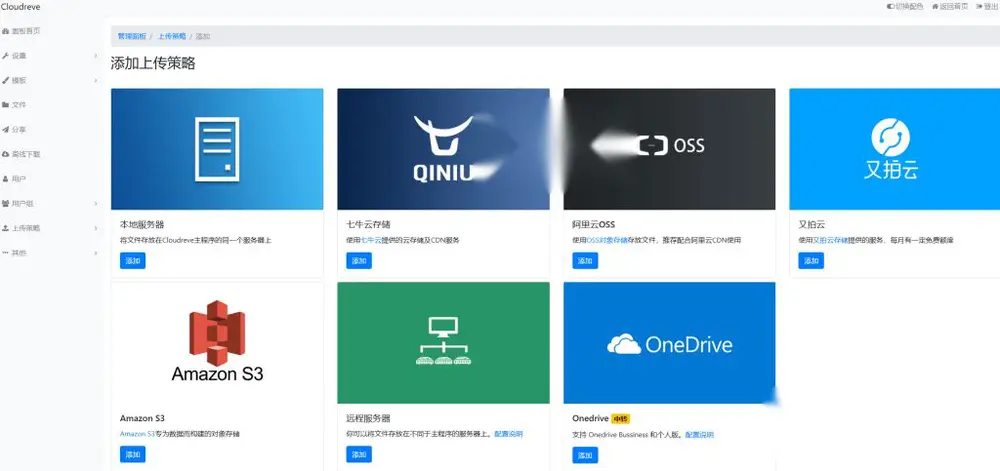Add the Amazon S3 upload policy
The width and height of the screenshot is (1000, 471).
coord(133,454)
